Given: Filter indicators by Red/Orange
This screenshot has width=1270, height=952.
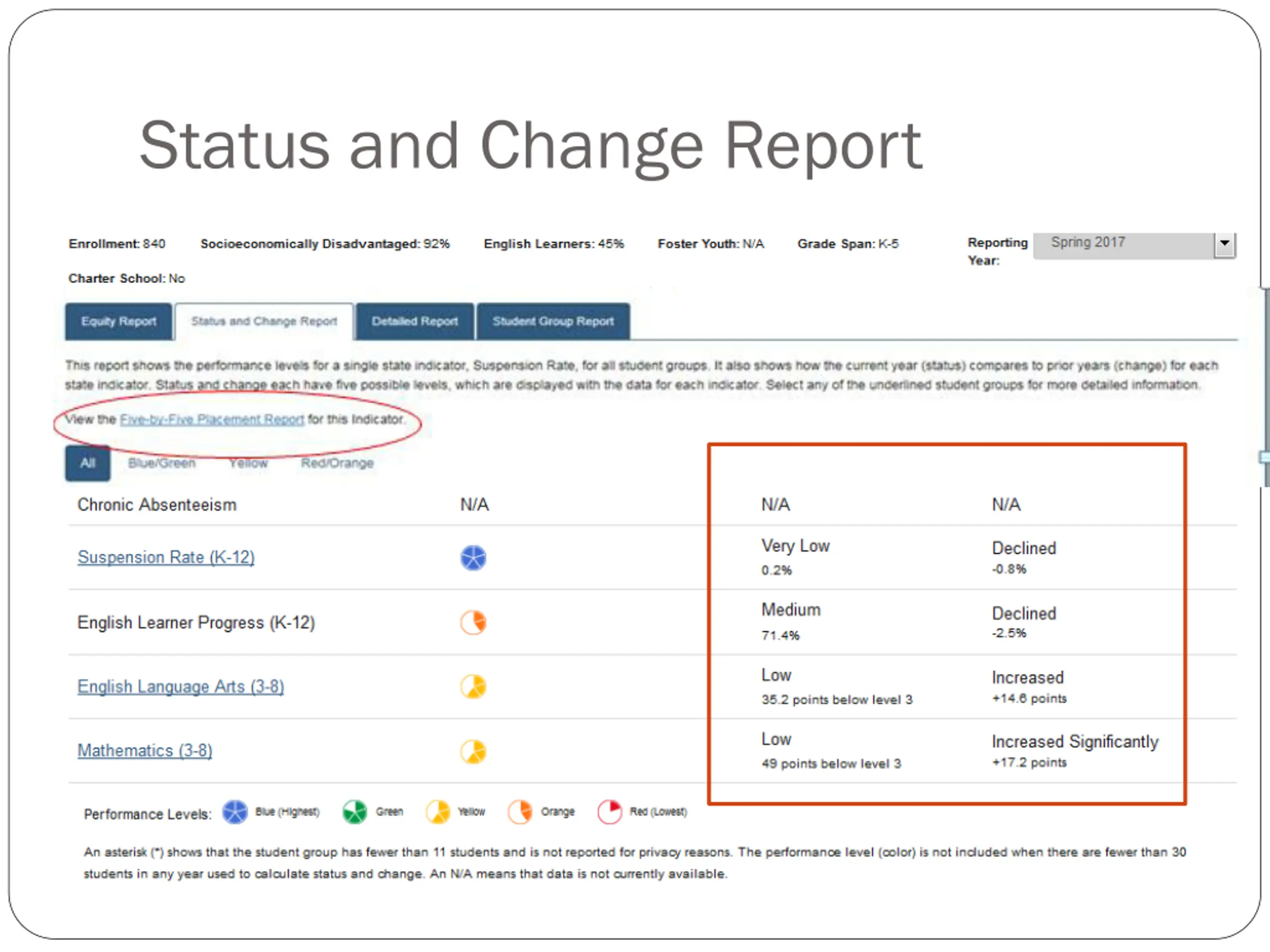Looking at the screenshot, I should point(337,463).
